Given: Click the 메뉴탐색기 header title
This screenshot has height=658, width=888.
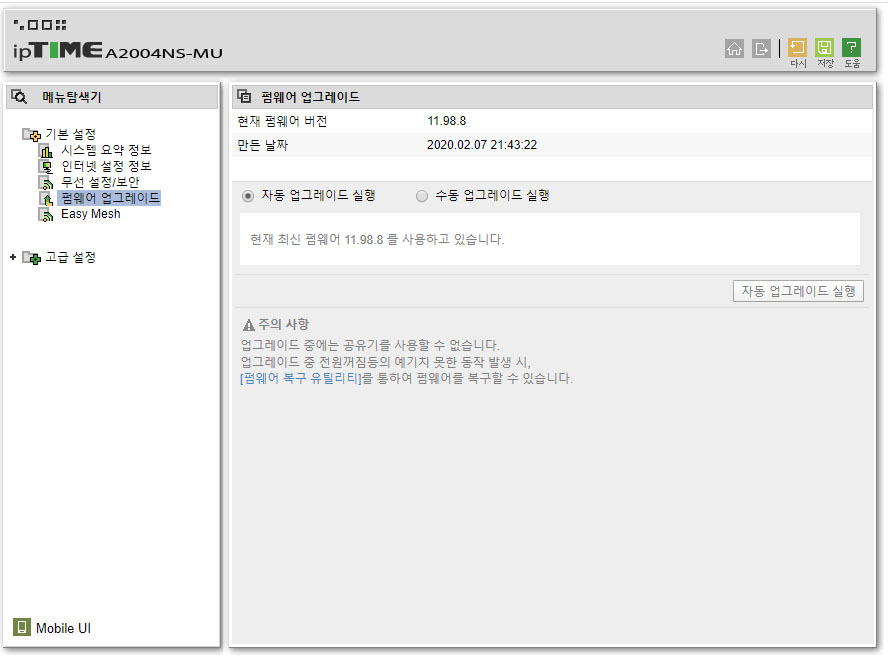Looking at the screenshot, I should coord(72,97).
